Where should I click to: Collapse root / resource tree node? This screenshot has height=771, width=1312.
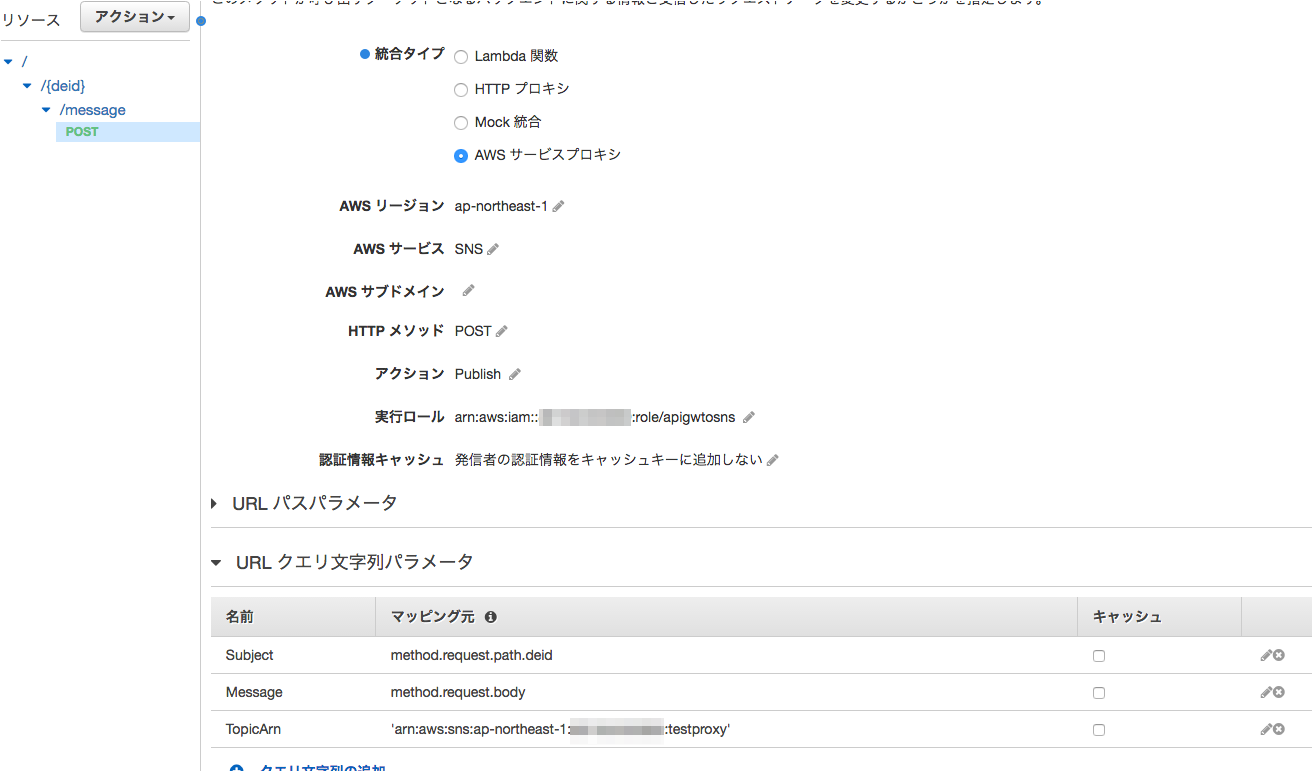coord(9,62)
